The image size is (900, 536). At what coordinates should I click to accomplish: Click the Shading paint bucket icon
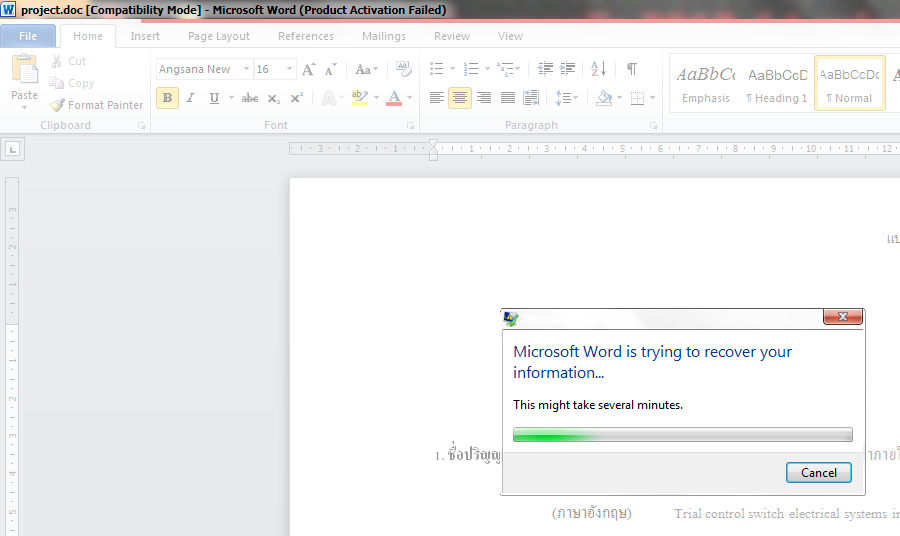[x=604, y=98]
